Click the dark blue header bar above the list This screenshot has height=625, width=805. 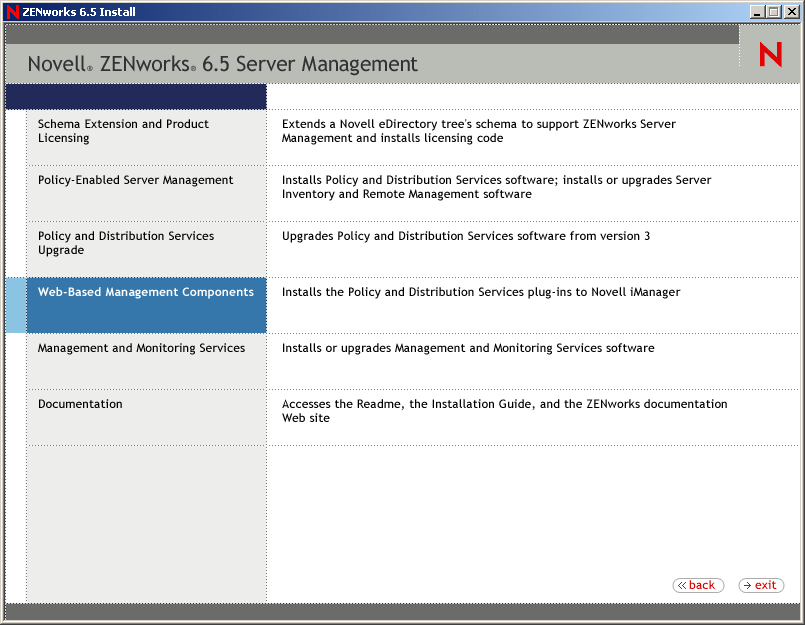tap(135, 96)
